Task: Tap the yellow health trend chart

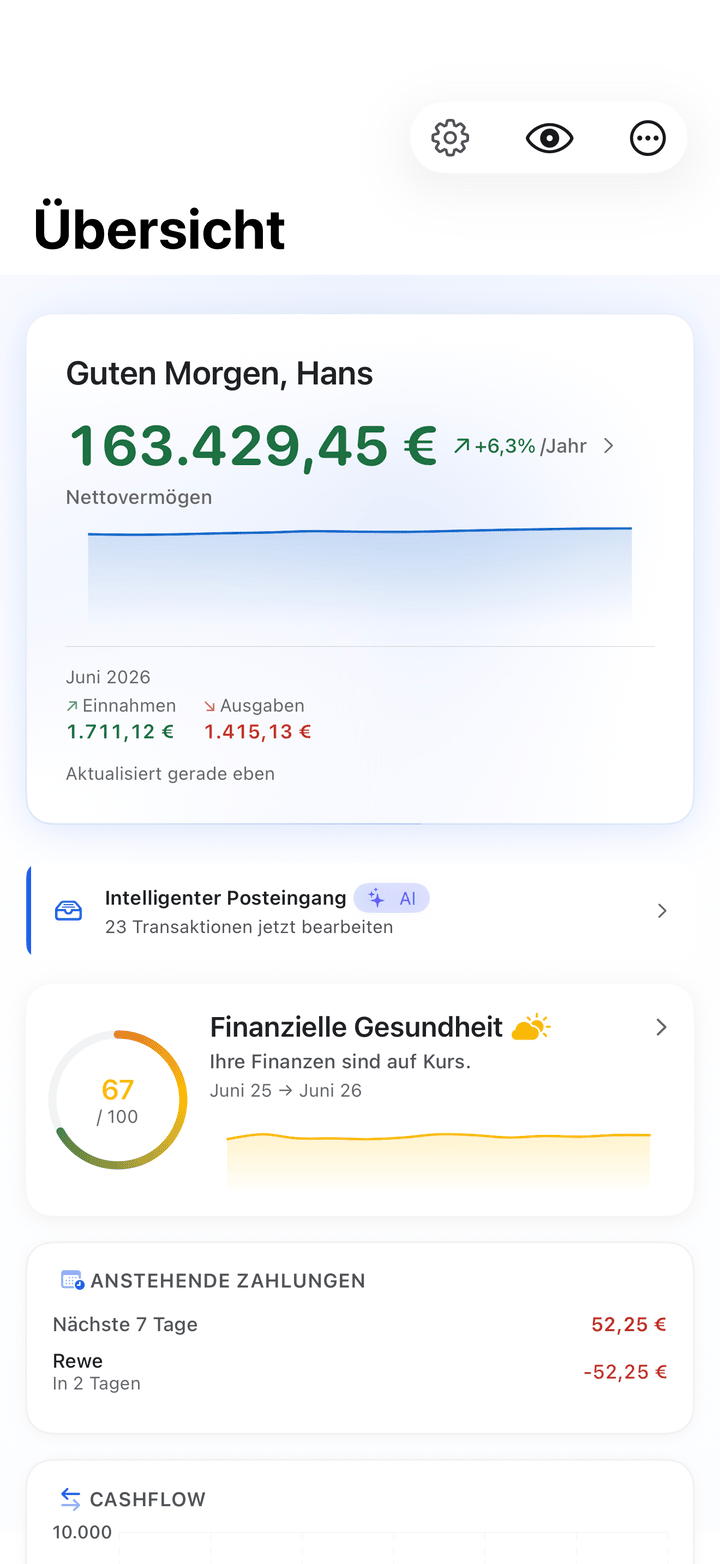Action: [439, 1160]
